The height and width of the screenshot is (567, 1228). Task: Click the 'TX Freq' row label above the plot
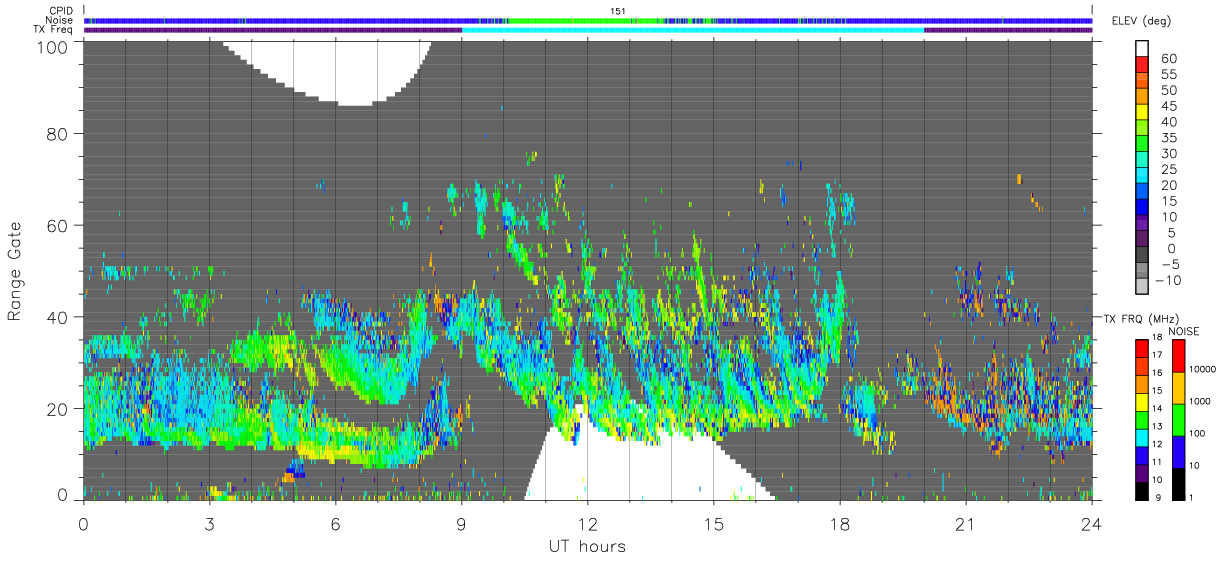[x=54, y=30]
